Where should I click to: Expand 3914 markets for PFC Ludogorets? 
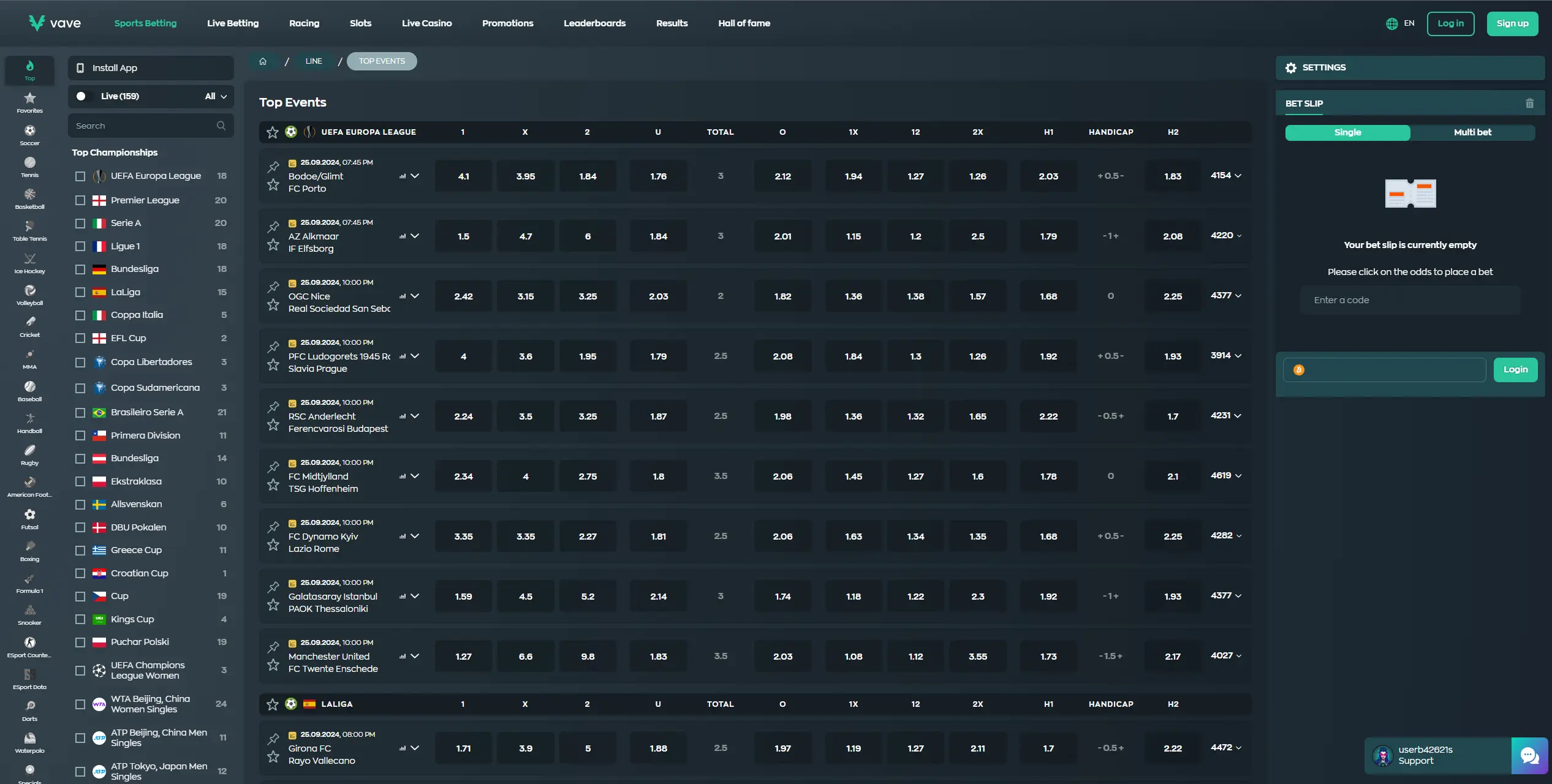point(1226,356)
